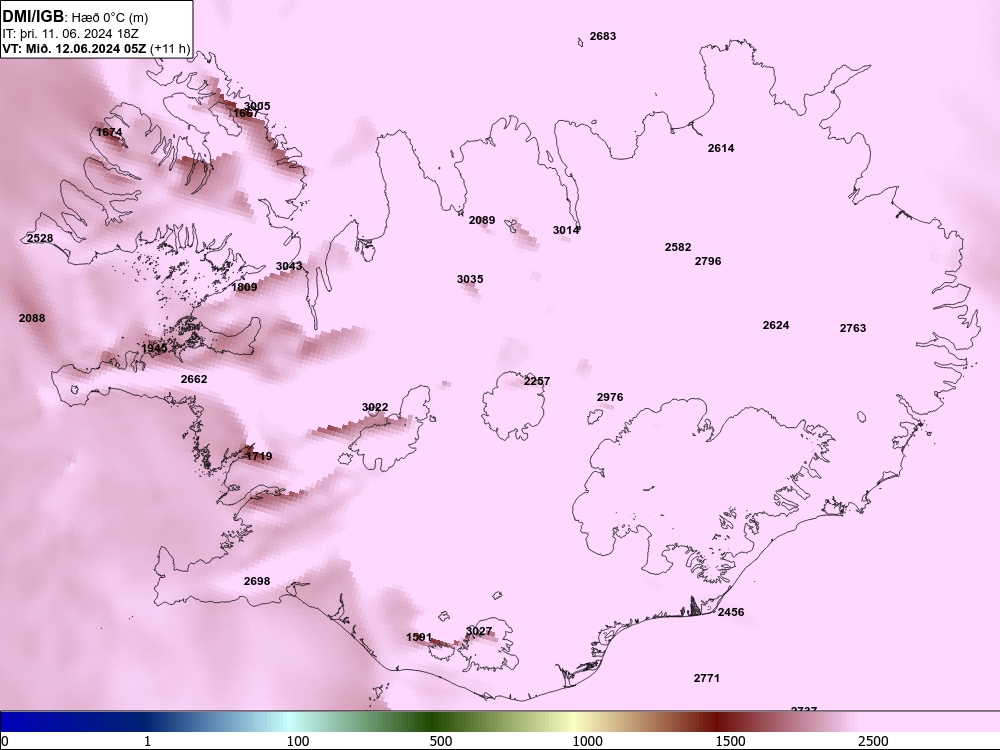Select the 2582 height value
This screenshot has height=750, width=1000.
tap(678, 247)
